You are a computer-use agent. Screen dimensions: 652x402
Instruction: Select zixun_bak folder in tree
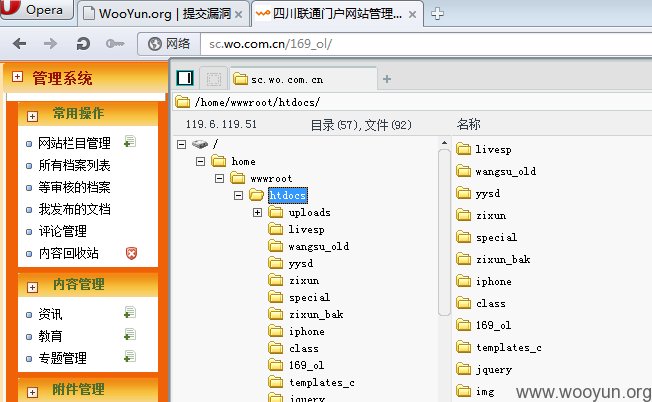pos(316,314)
